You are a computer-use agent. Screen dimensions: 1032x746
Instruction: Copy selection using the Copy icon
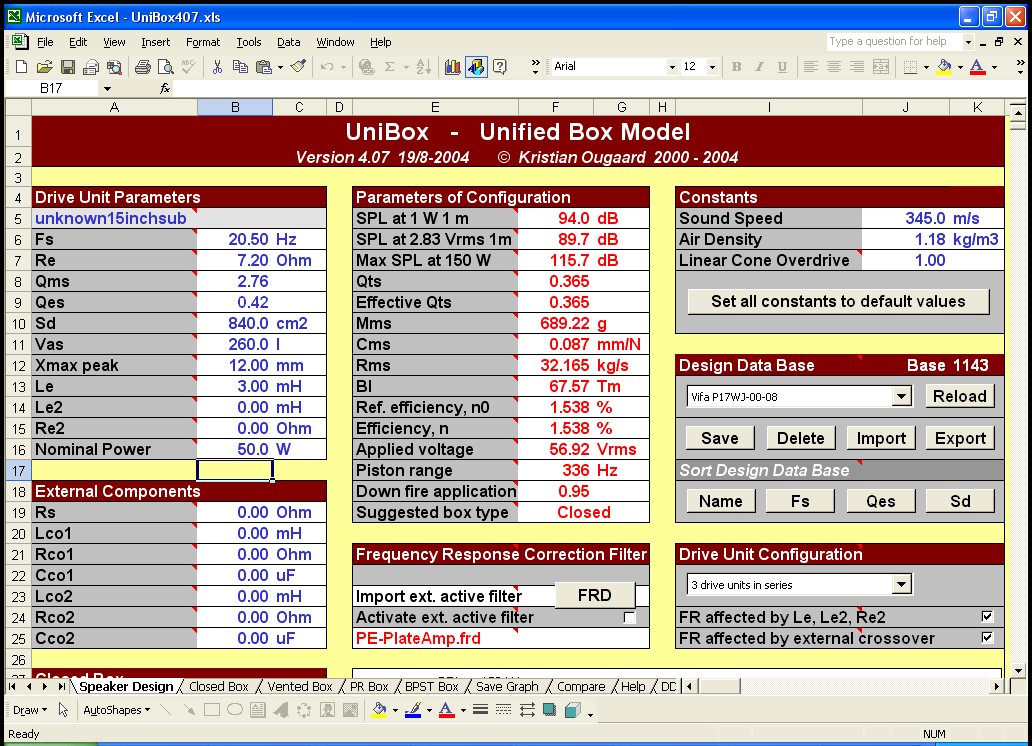(x=240, y=67)
